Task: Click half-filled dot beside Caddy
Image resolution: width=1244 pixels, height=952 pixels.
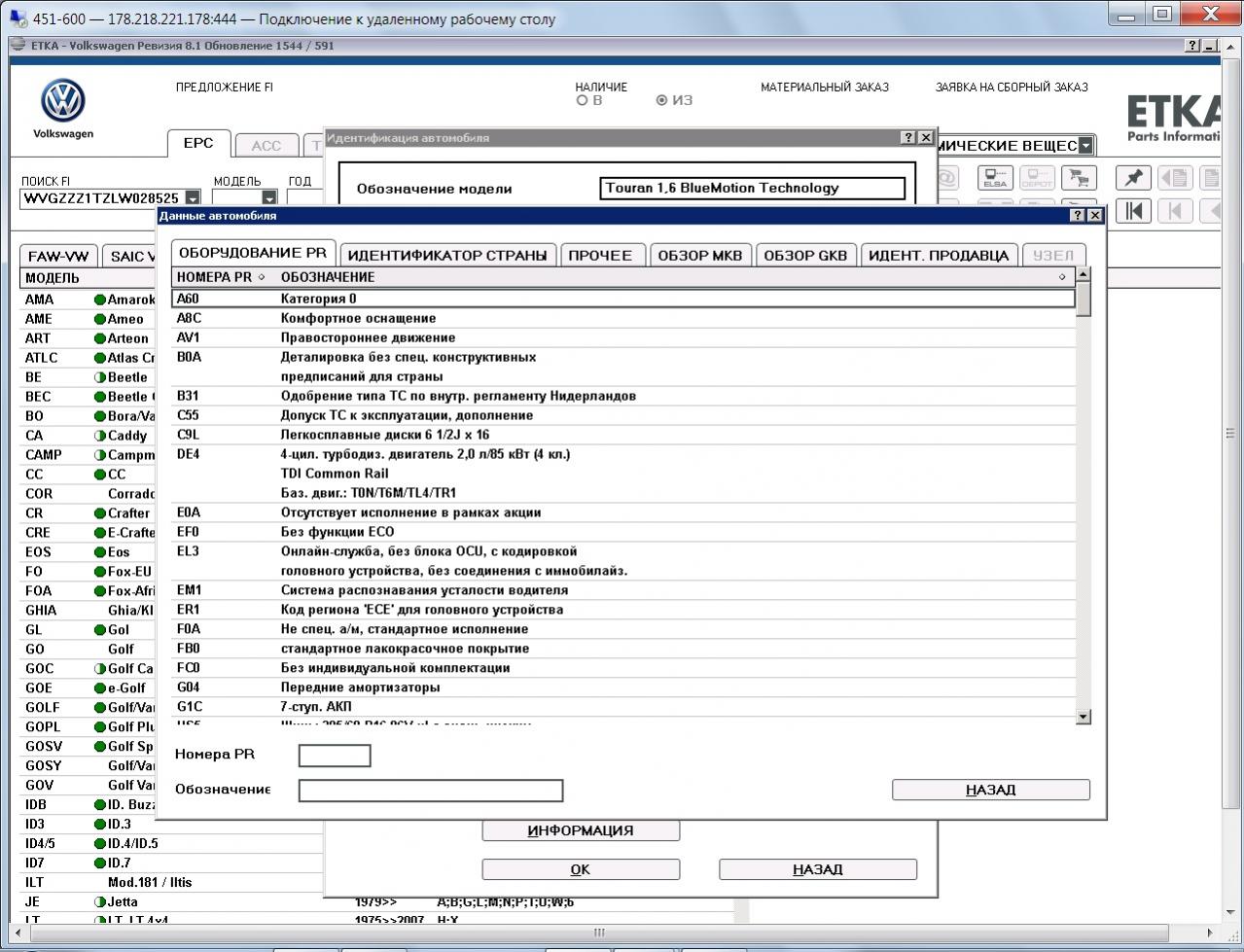Action: coord(100,436)
